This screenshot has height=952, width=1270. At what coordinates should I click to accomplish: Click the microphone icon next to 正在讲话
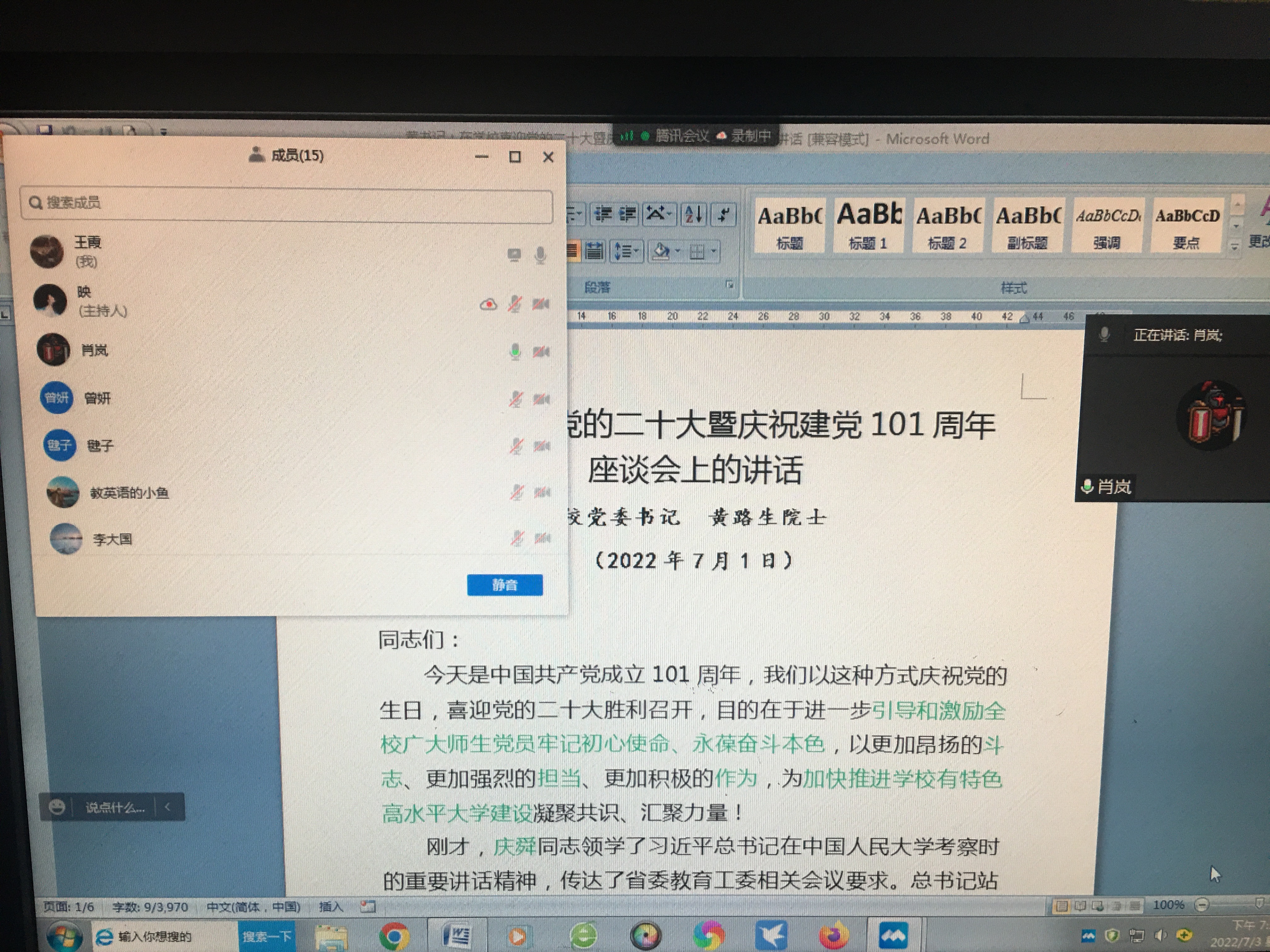pos(1104,335)
